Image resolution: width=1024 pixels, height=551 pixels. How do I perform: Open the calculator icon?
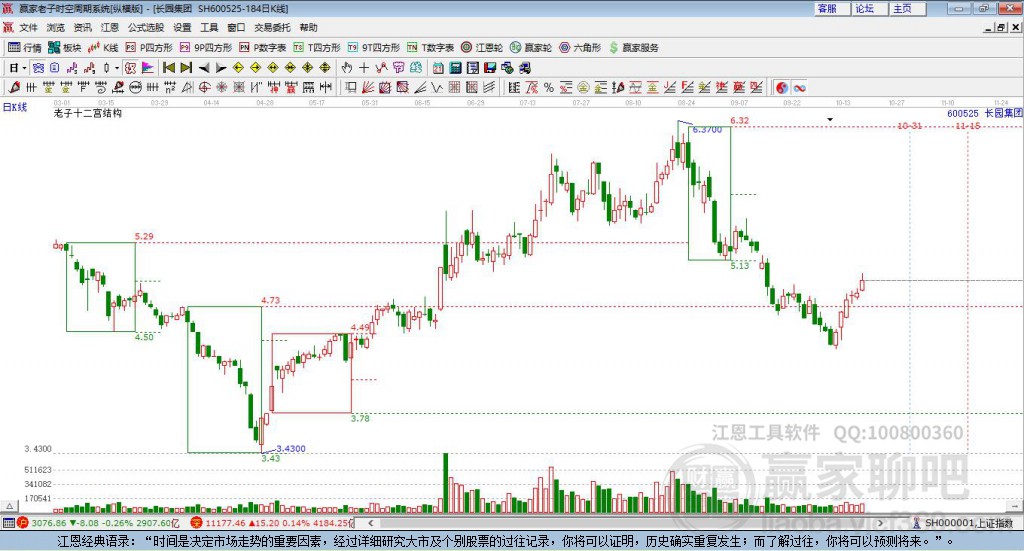(x=455, y=68)
